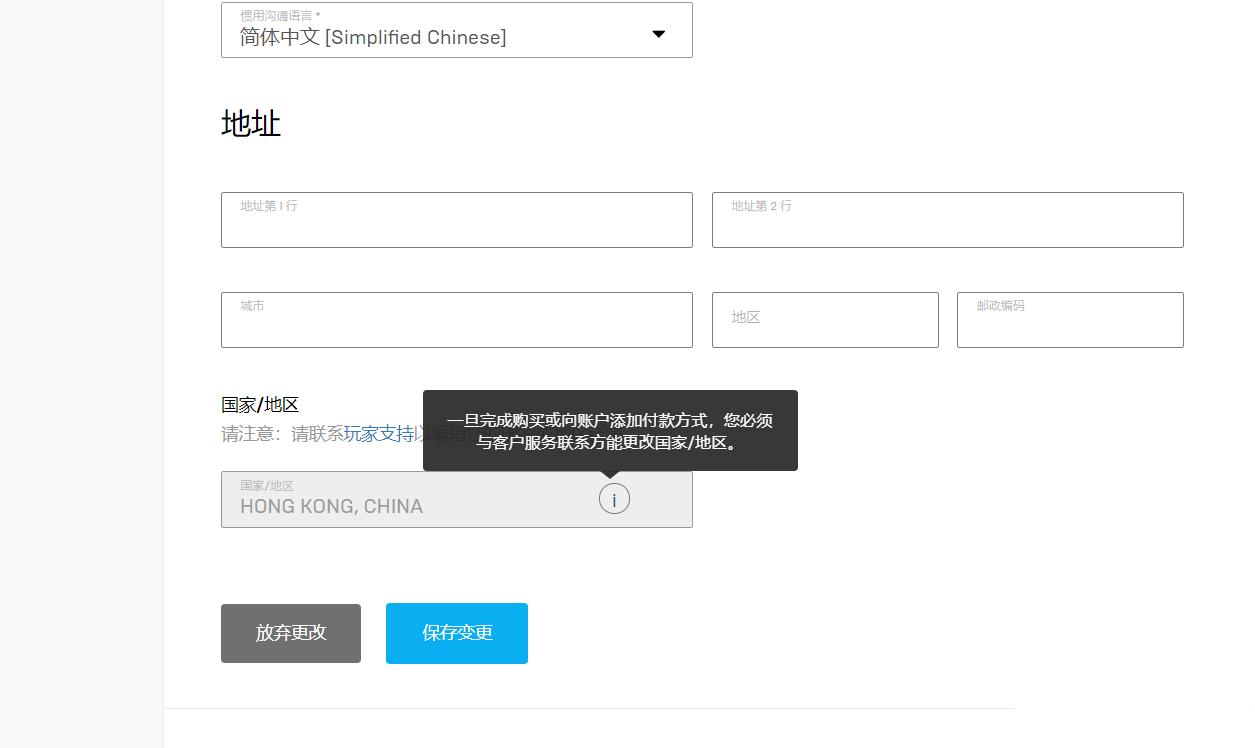Click the 地址 section heading
The image size is (1255, 748).
[251, 123]
